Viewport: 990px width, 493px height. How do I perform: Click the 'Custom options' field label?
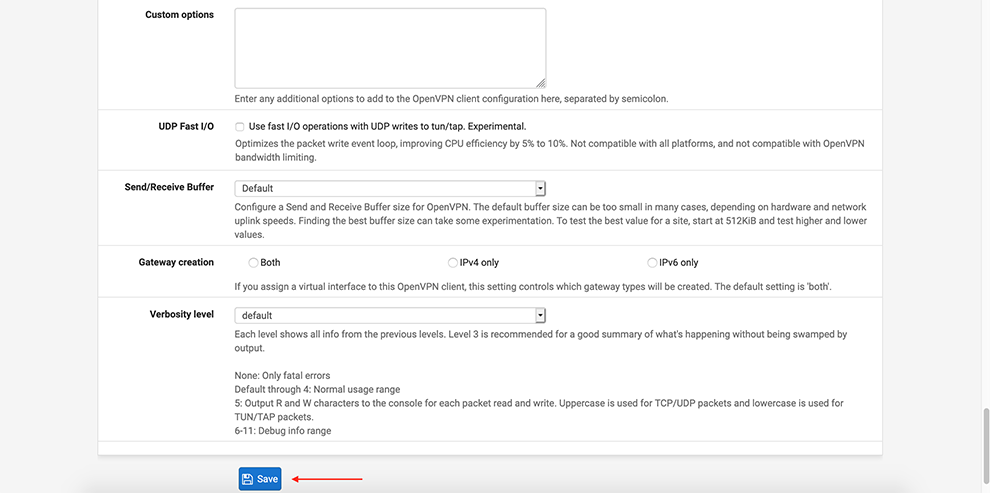tap(179, 15)
